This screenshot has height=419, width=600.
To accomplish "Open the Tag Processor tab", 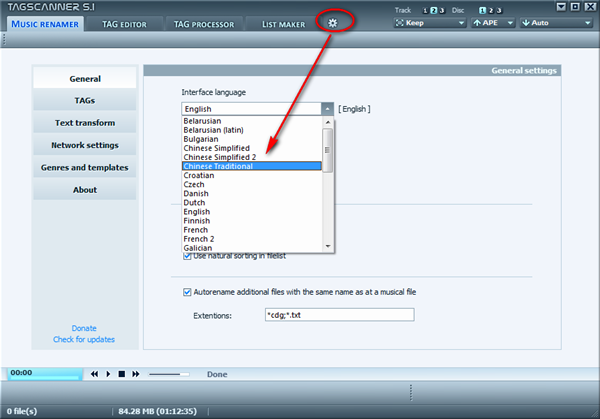I will pos(204,24).
